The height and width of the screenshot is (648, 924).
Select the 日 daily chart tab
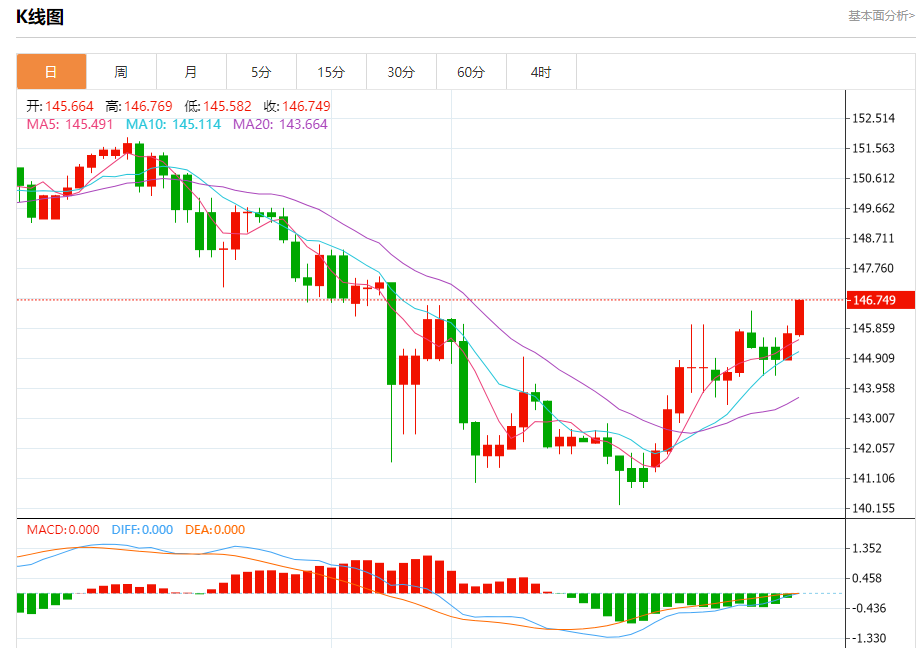pos(51,72)
